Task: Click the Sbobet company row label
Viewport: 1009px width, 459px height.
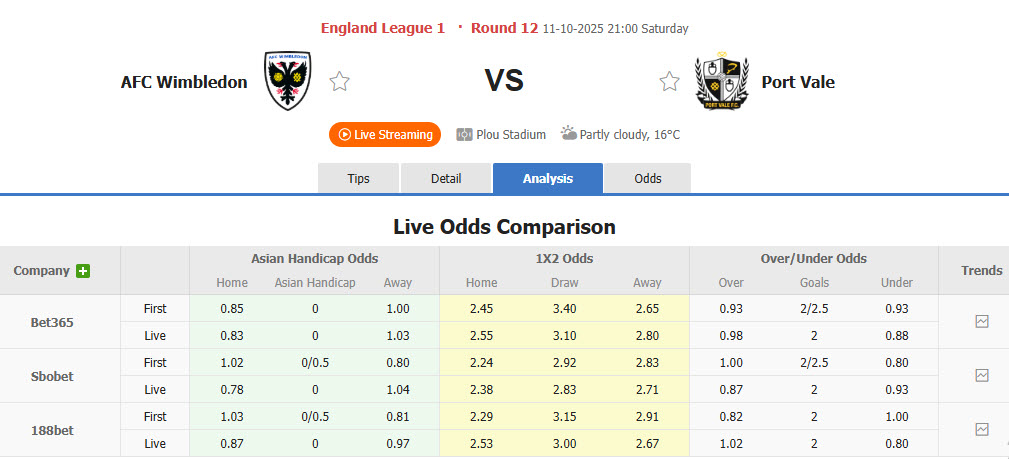Action: click(52, 376)
